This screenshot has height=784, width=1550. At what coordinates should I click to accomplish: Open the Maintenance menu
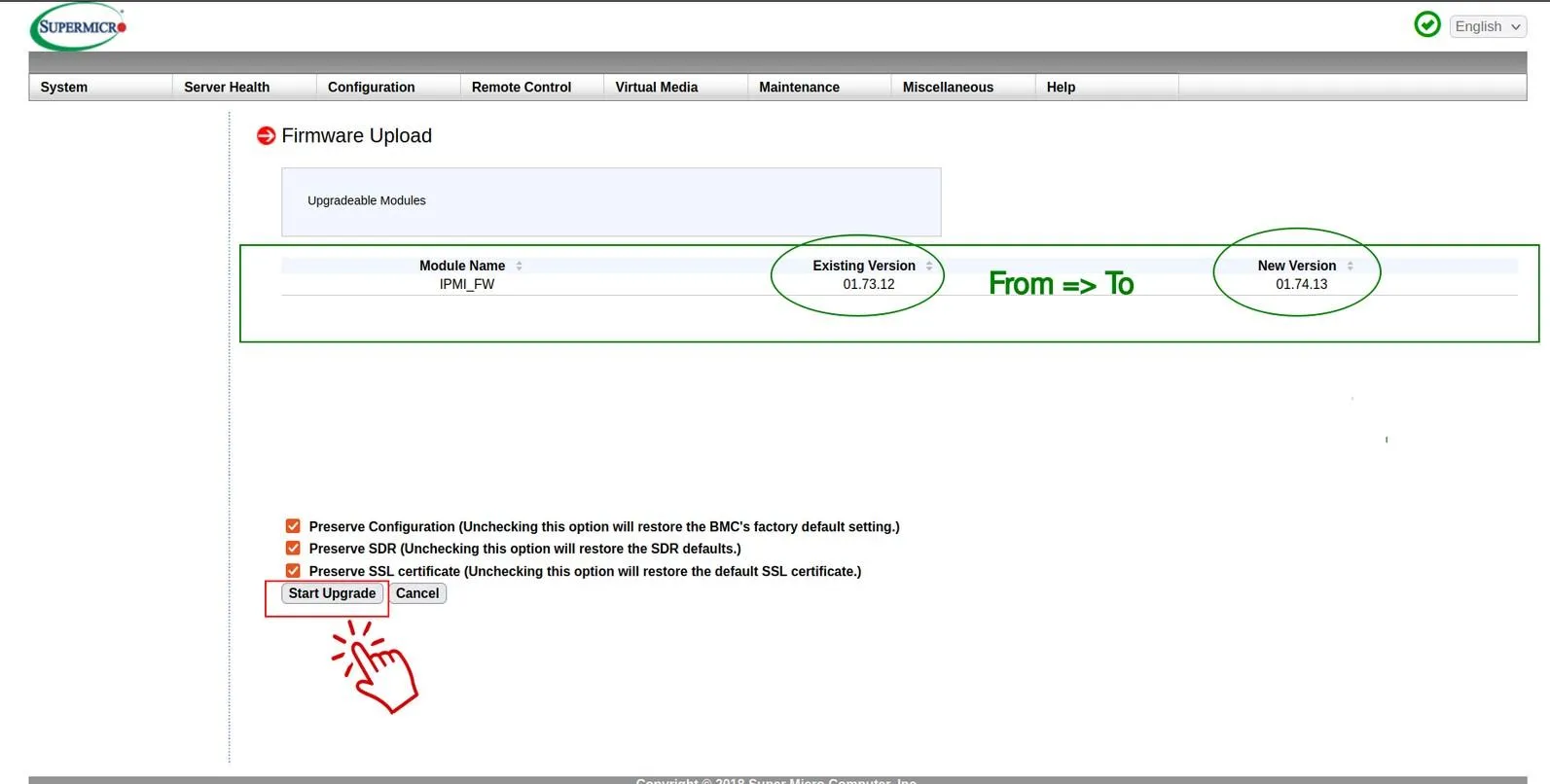(x=799, y=88)
